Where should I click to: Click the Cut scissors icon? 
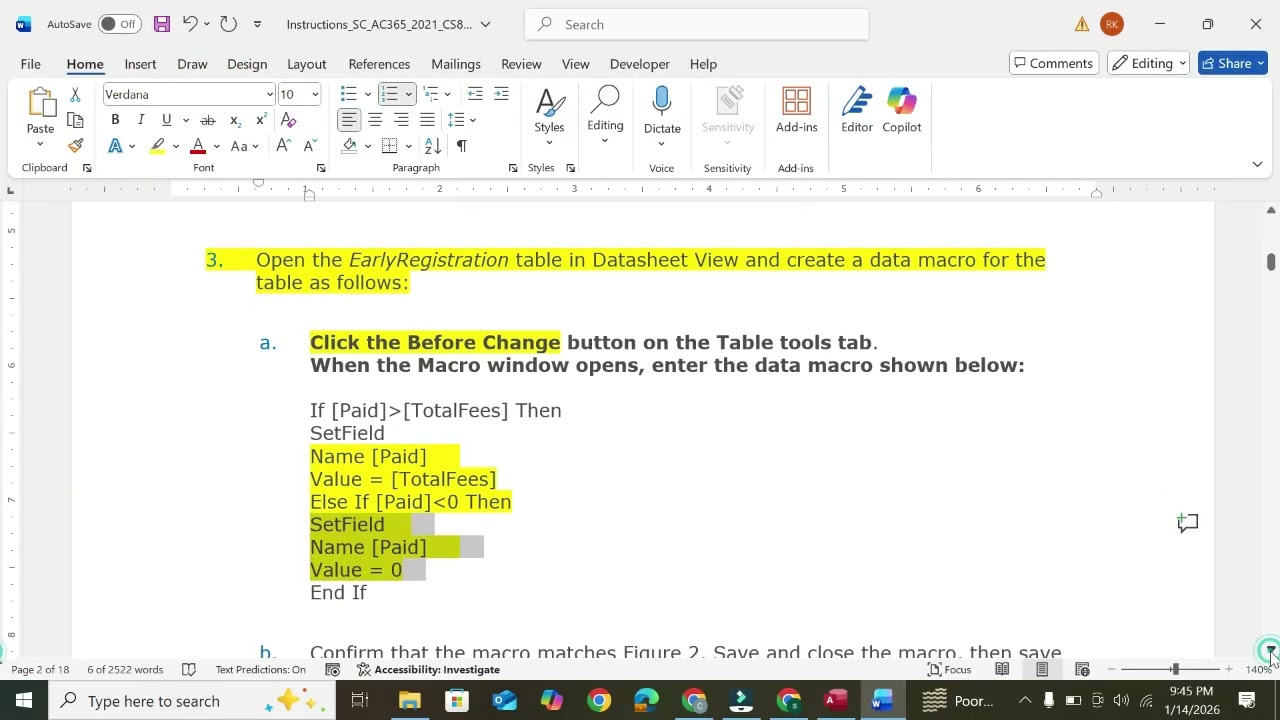click(75, 95)
